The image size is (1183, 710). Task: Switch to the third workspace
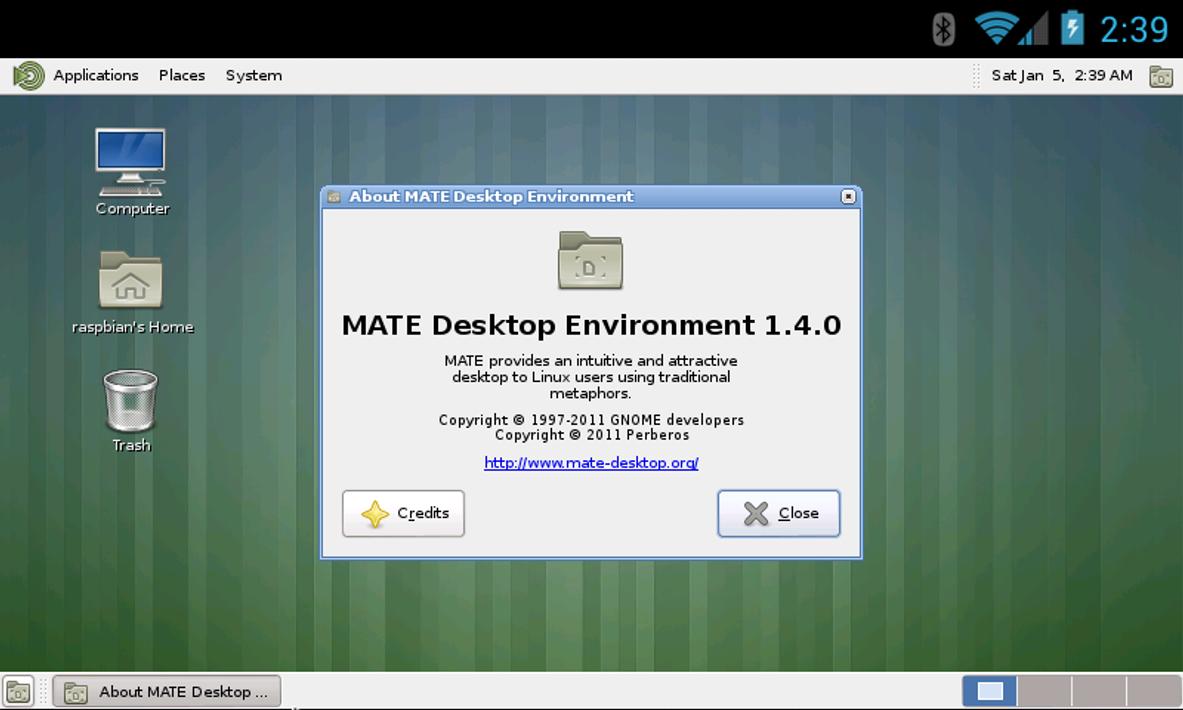tap(1098, 691)
